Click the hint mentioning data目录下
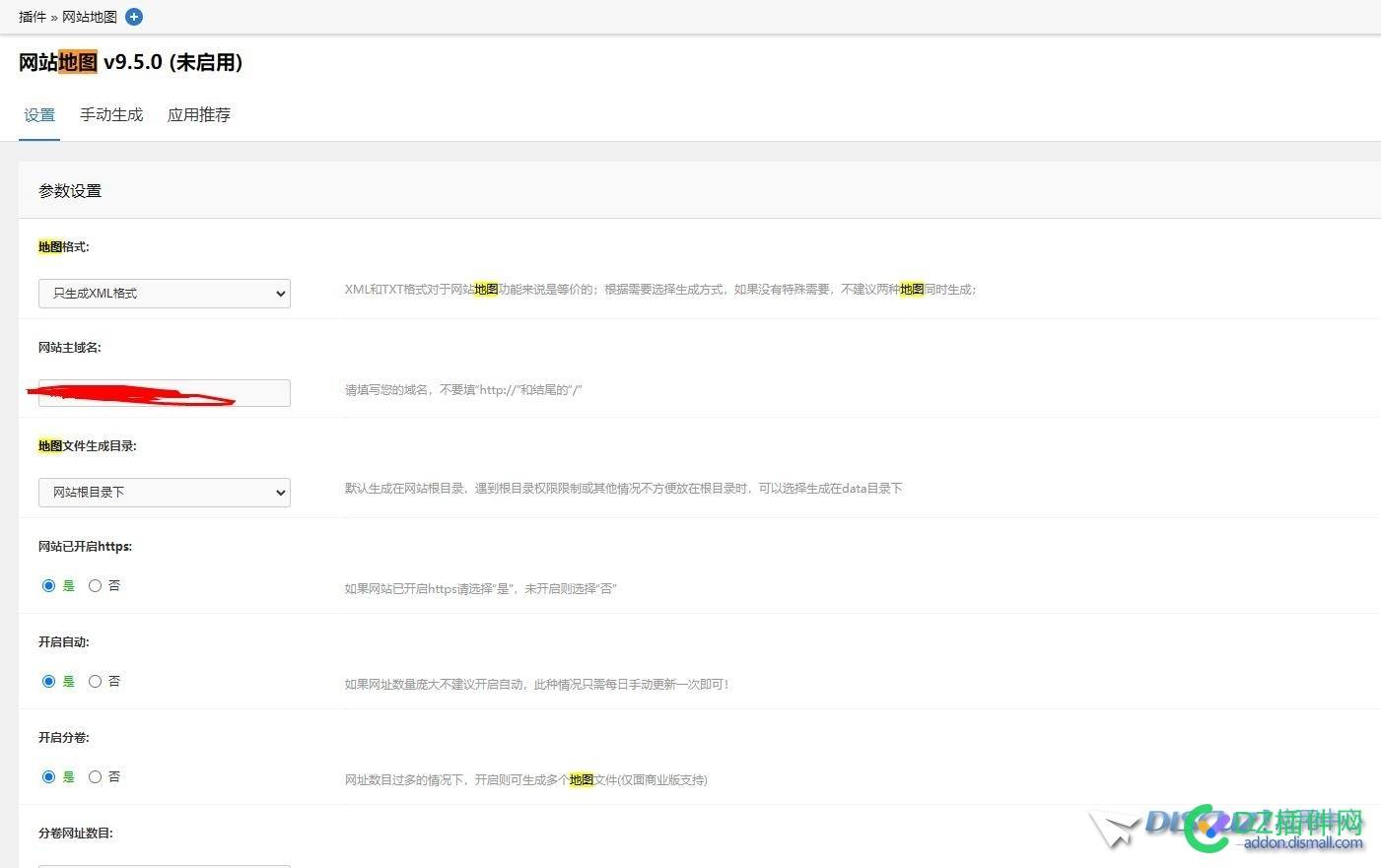The width and height of the screenshot is (1381, 868). pos(623,489)
